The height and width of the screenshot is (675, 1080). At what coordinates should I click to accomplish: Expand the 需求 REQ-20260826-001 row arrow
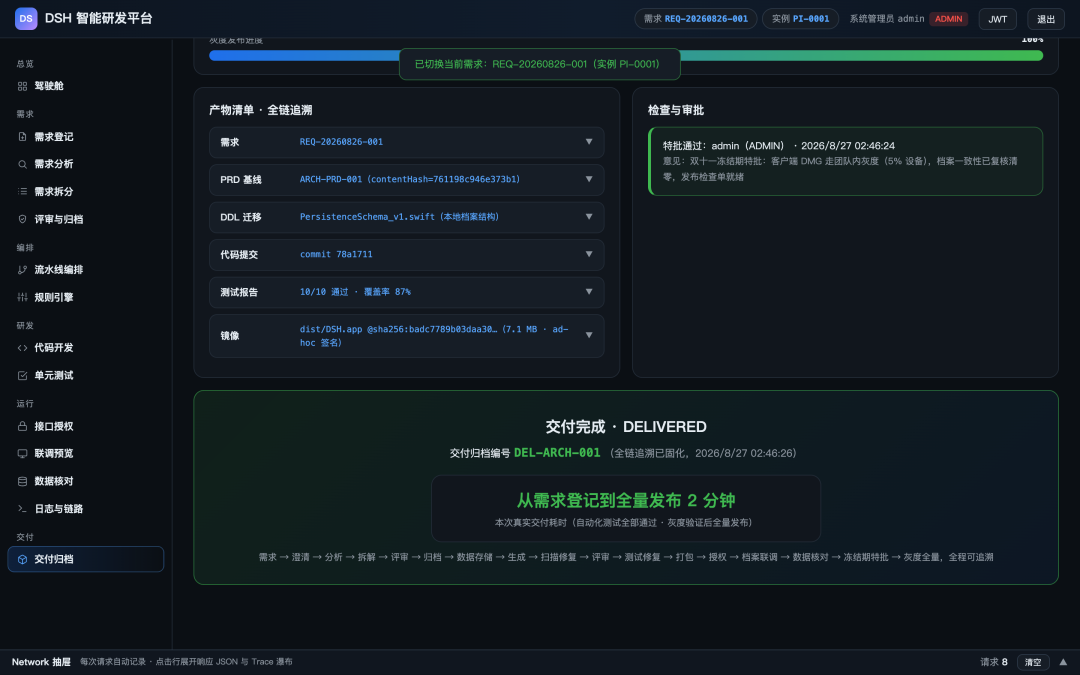pos(589,142)
